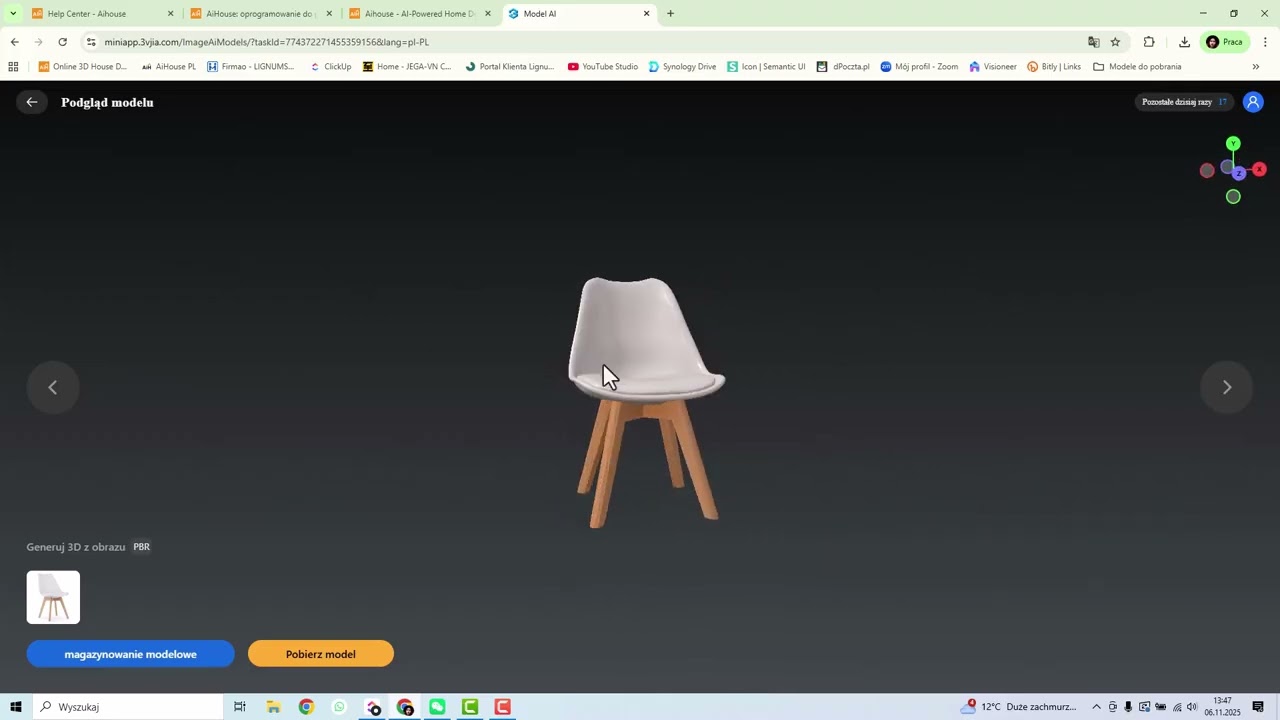The image size is (1280, 720).
Task: Open the Firmao - LIGNUMS... bookmark
Action: [251, 67]
